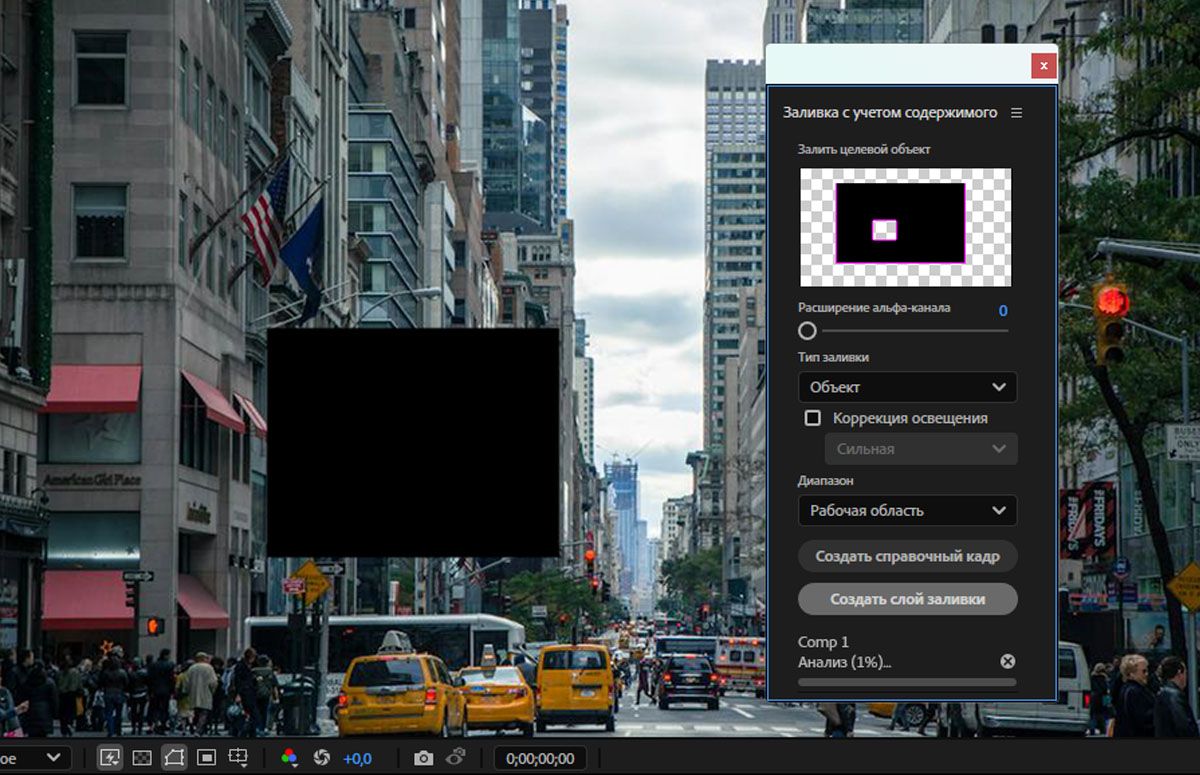Image resolution: width=1200 pixels, height=775 pixels.
Task: Select the Region of Interest icon
Action: 206,758
